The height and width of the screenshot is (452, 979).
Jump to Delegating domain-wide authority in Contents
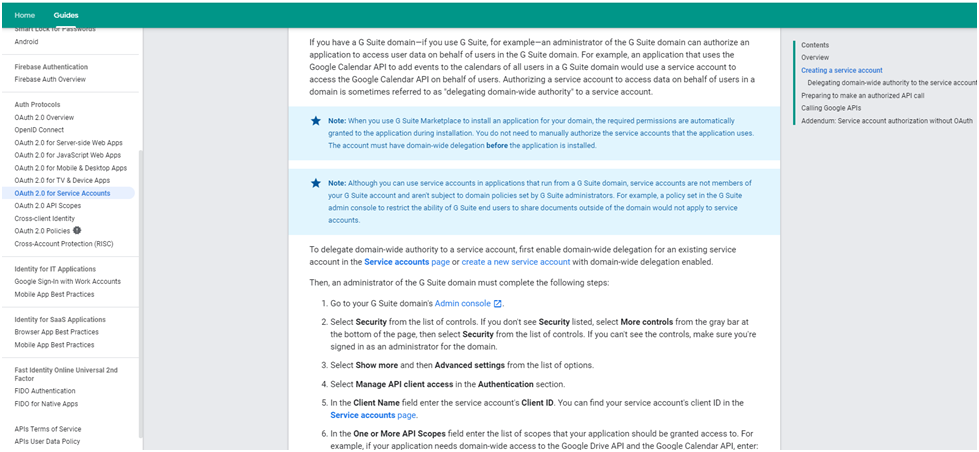(892, 82)
